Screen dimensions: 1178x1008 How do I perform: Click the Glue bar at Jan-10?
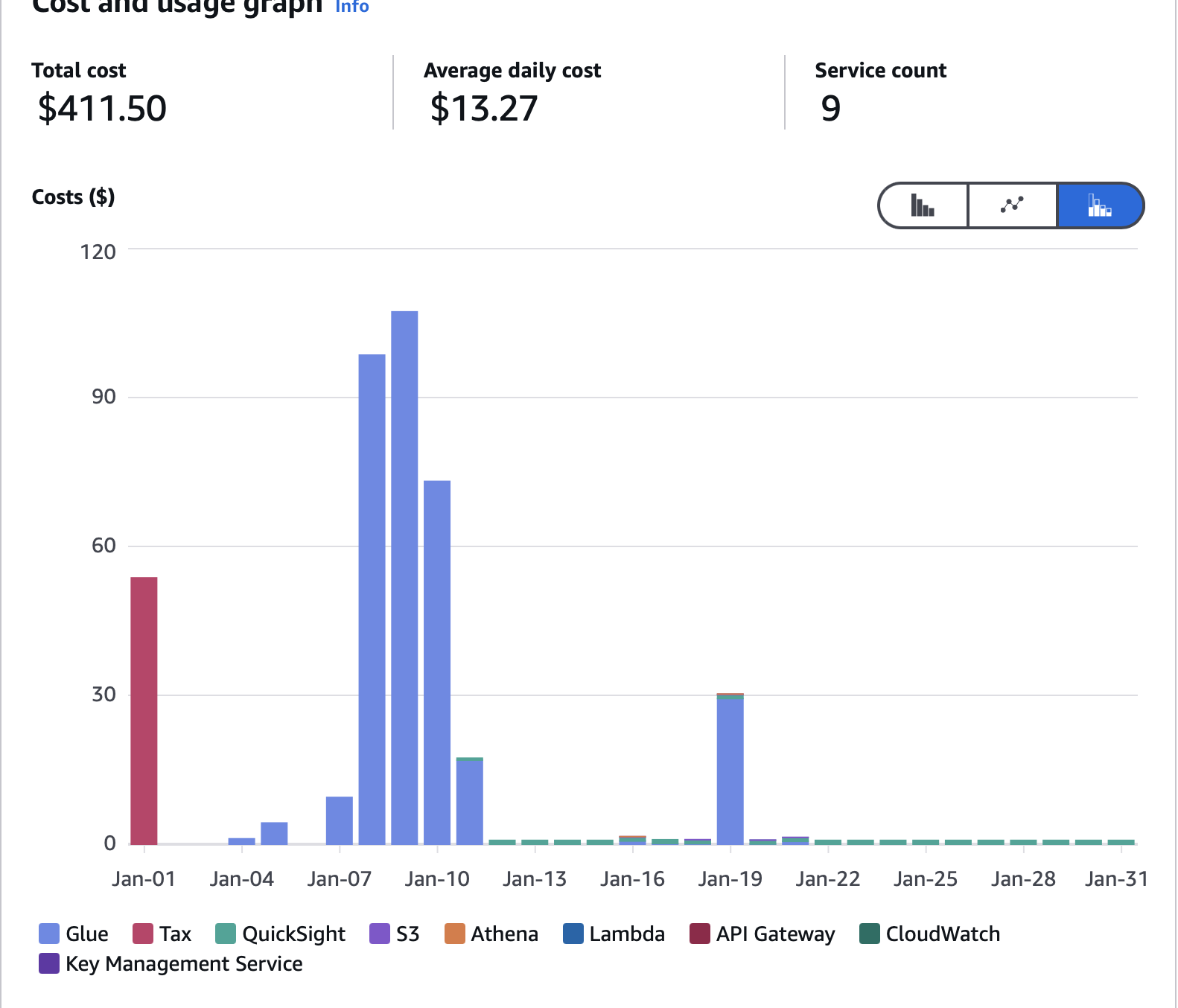437,662
